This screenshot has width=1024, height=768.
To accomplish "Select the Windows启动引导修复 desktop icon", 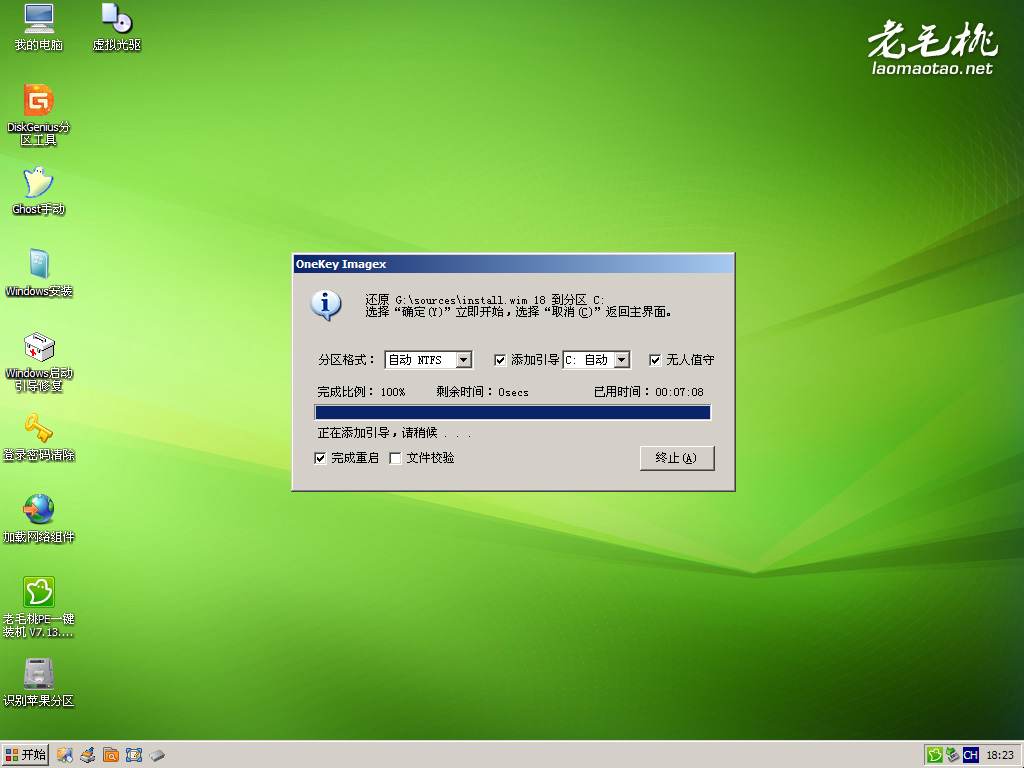I will (39, 361).
